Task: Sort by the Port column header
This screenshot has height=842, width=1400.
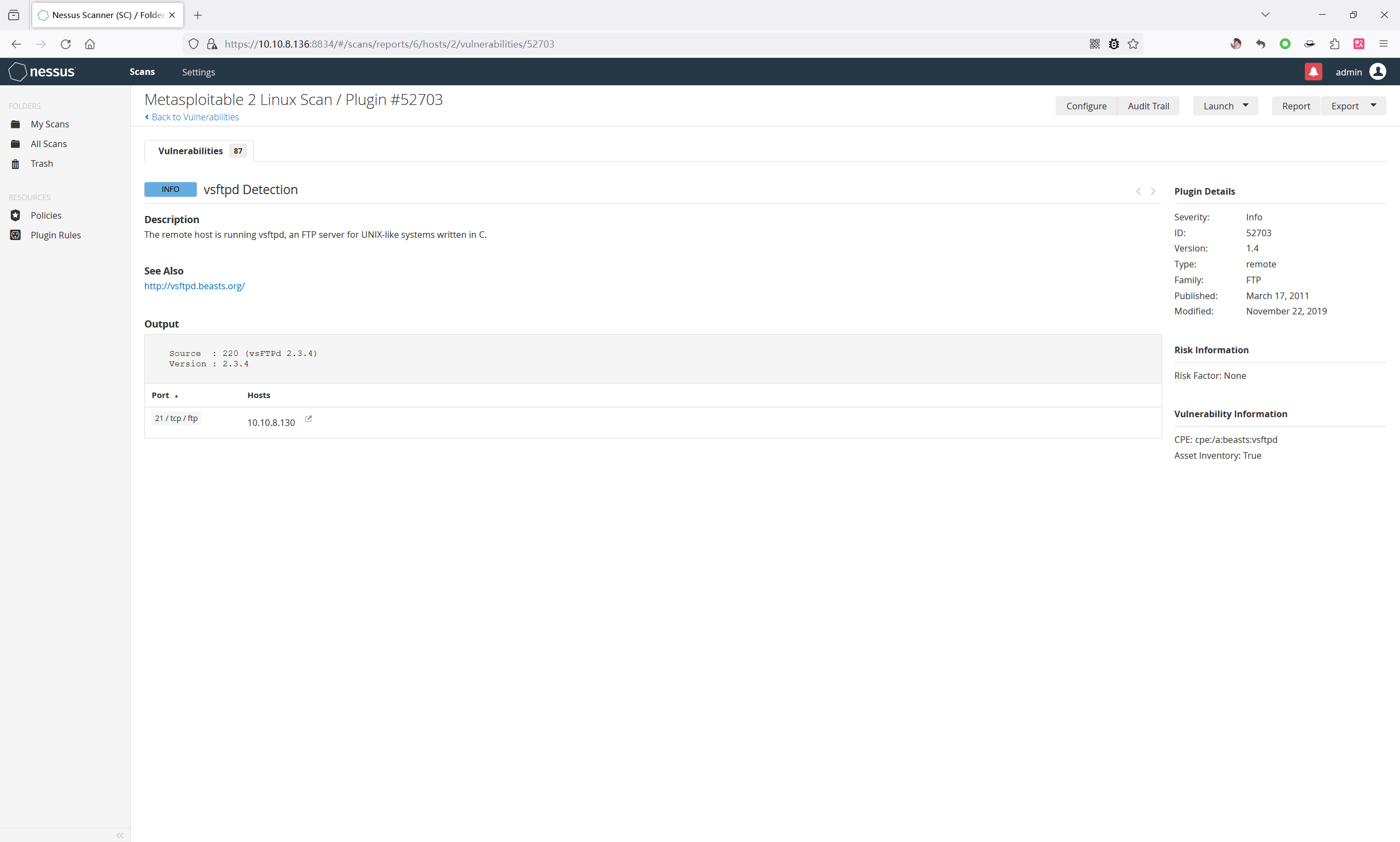Action: pos(165,395)
